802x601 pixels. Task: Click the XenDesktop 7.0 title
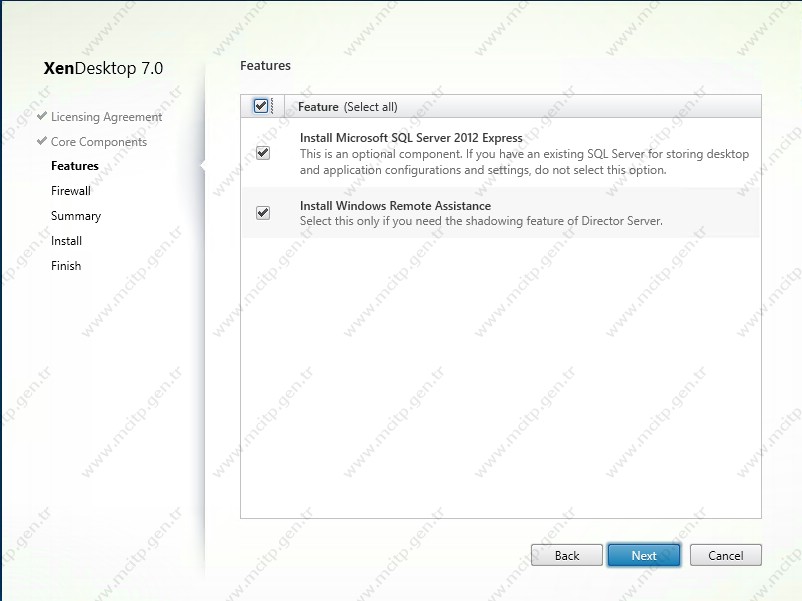pos(103,68)
